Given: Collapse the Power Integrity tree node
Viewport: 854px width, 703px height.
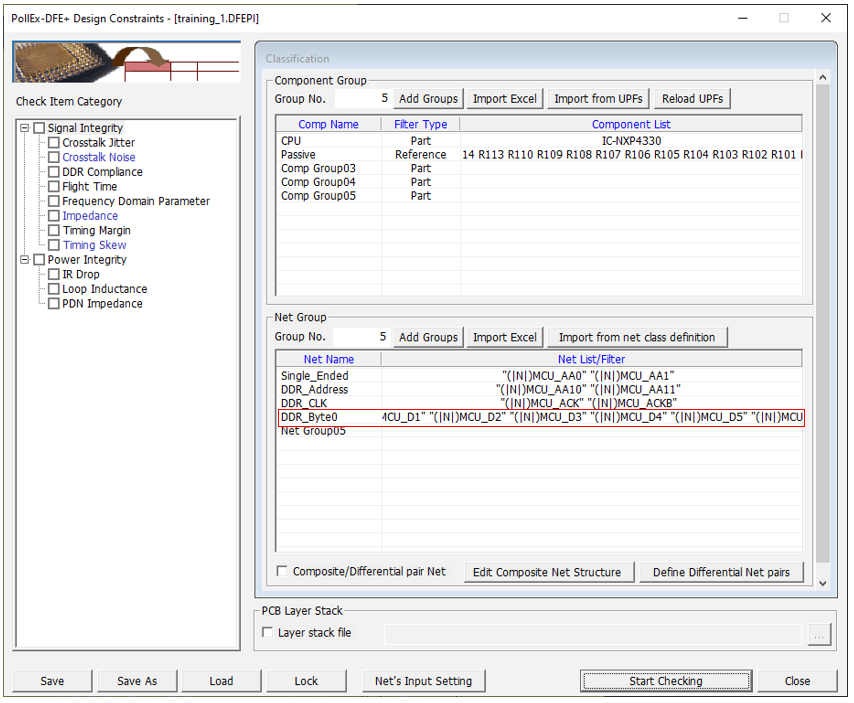Looking at the screenshot, I should 25,260.
